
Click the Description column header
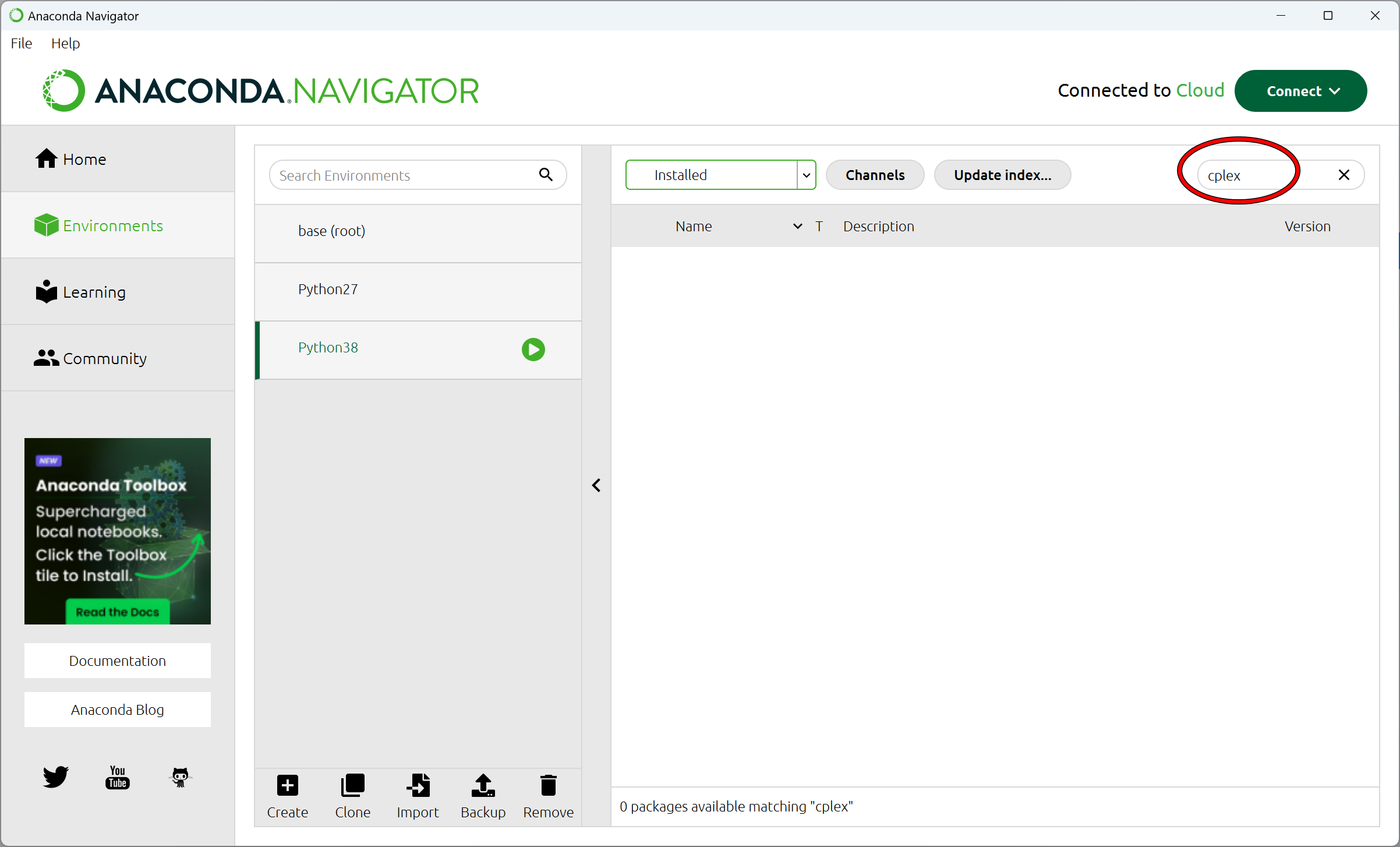coord(879,226)
